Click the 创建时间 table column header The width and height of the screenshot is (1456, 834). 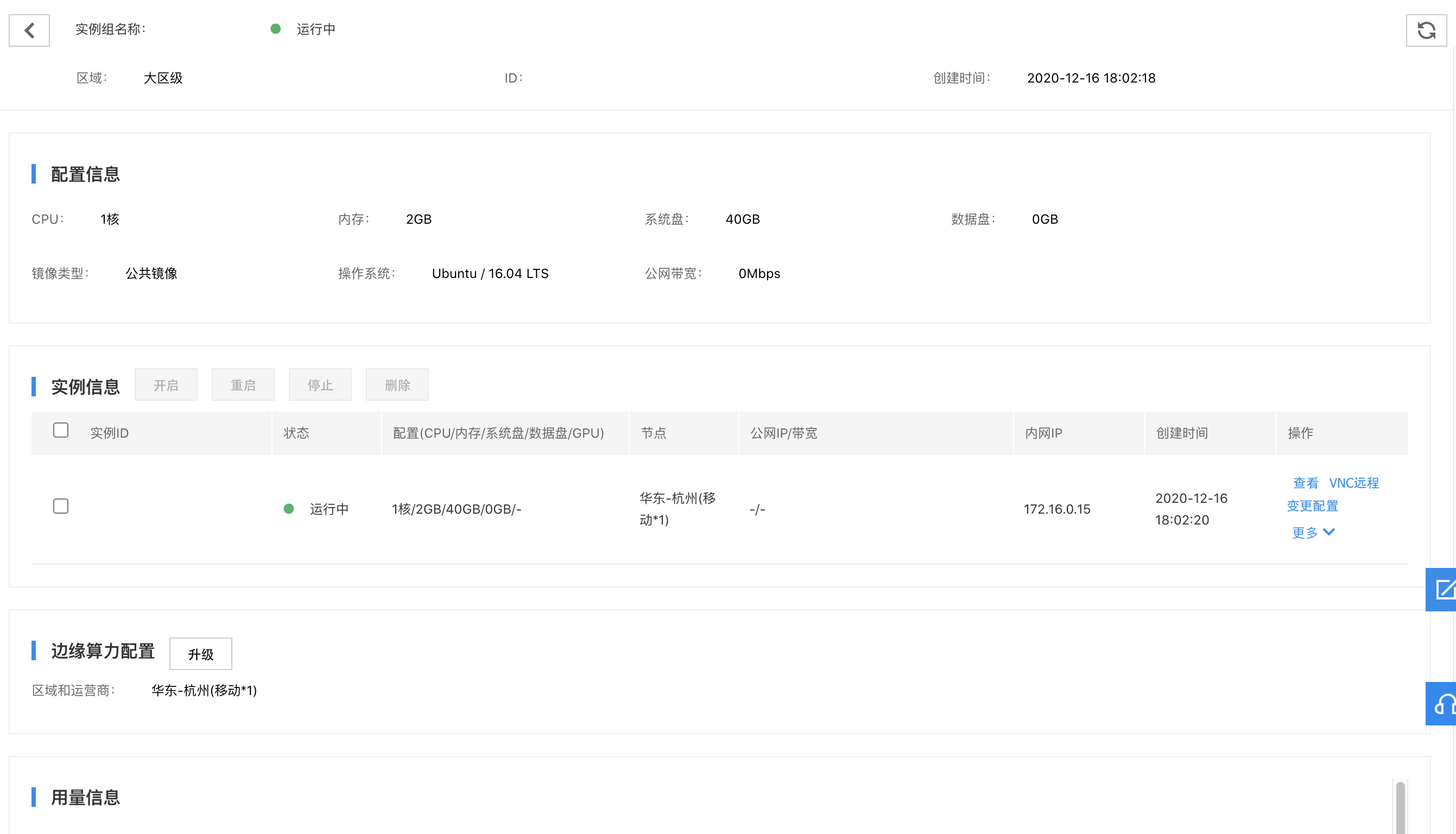tap(1182, 433)
